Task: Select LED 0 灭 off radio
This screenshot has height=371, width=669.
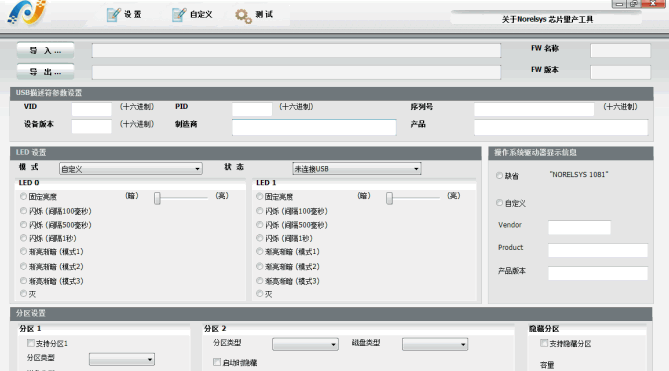Action: (23, 293)
